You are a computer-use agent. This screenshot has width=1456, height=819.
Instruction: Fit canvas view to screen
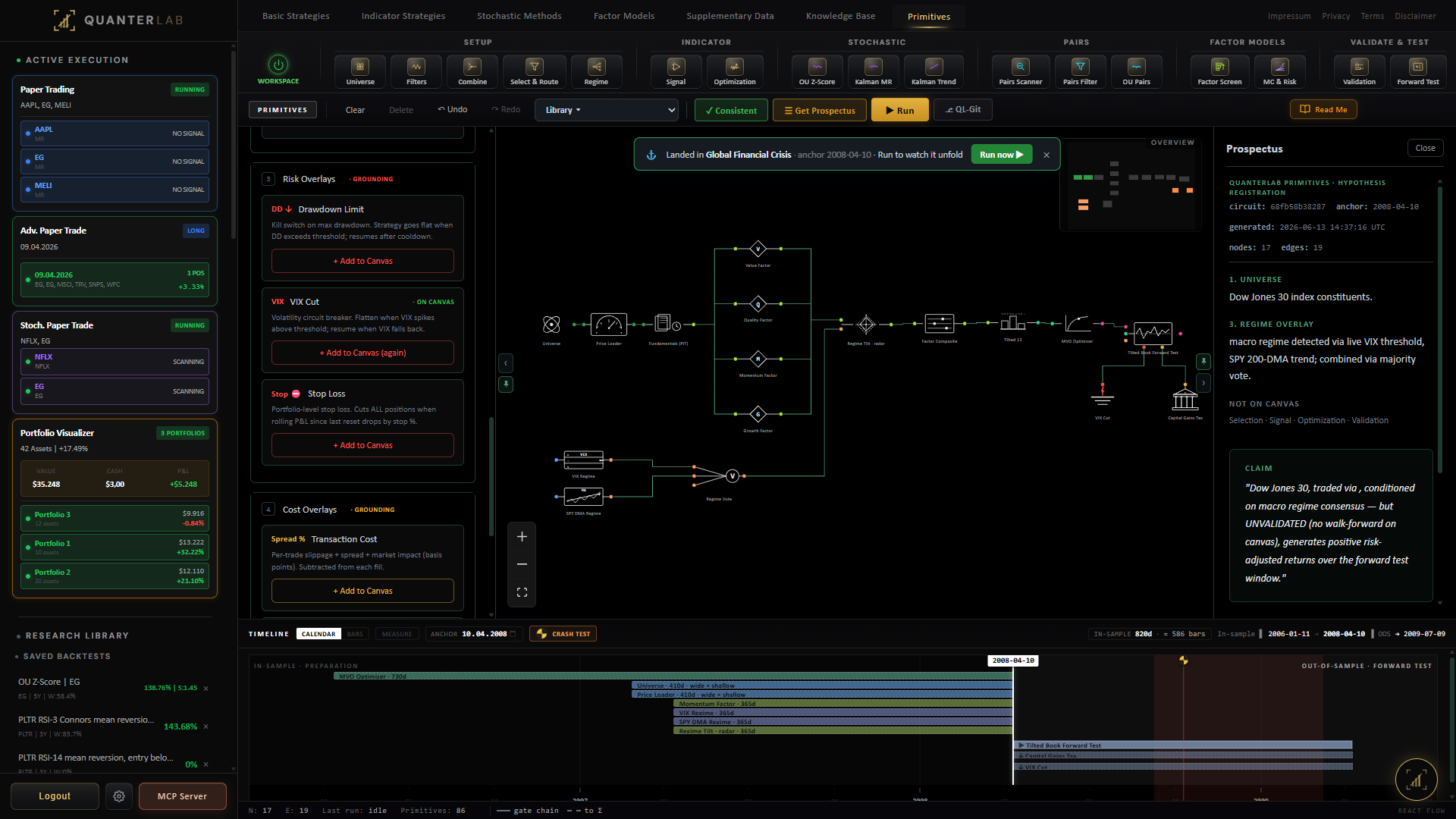click(x=522, y=592)
